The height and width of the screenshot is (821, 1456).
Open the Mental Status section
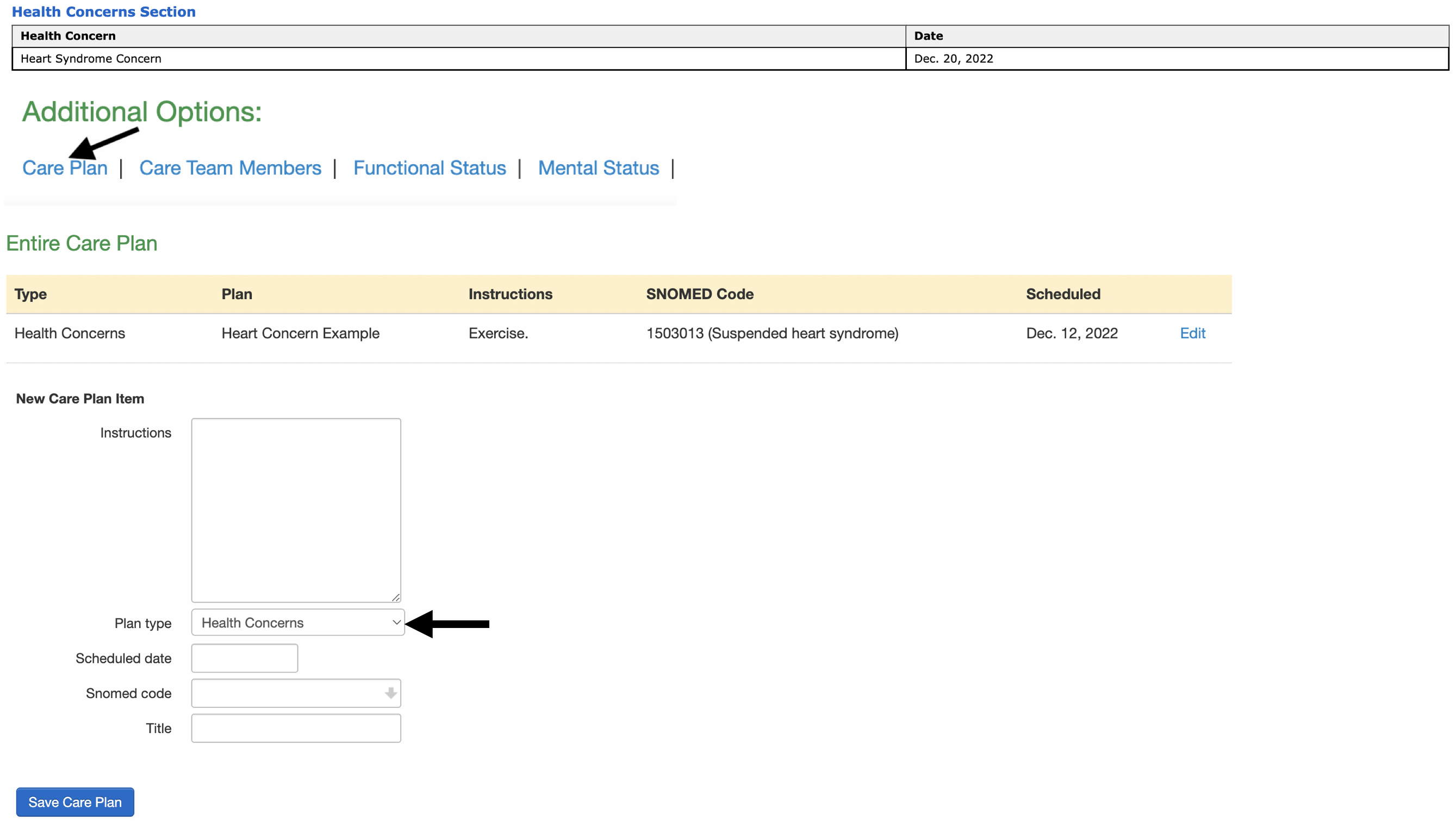598,167
